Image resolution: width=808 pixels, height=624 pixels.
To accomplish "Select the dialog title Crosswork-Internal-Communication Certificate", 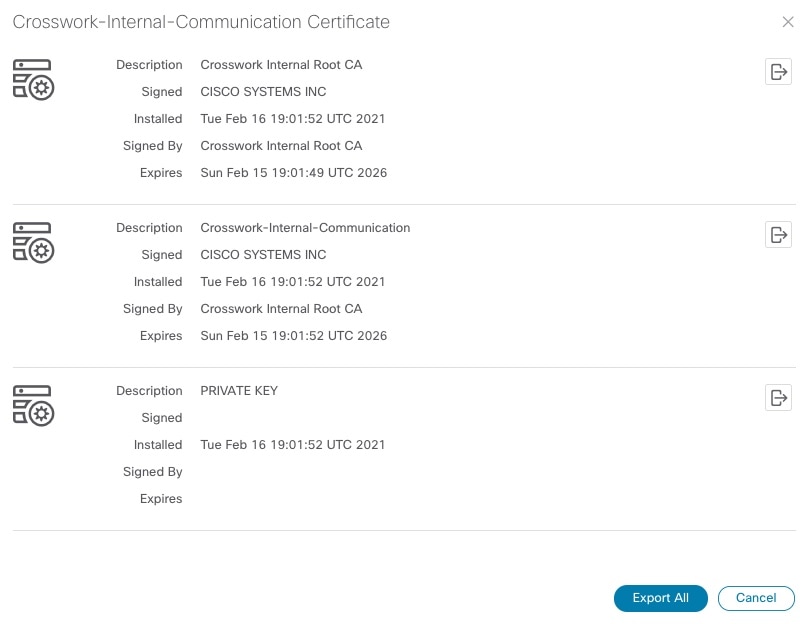I will (201, 22).
